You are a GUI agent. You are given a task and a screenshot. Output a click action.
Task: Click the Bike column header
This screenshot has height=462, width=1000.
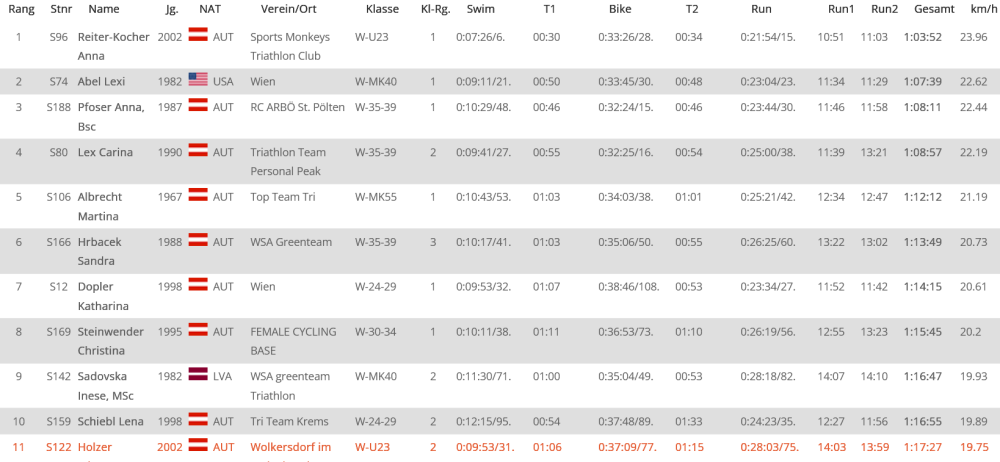click(x=620, y=9)
